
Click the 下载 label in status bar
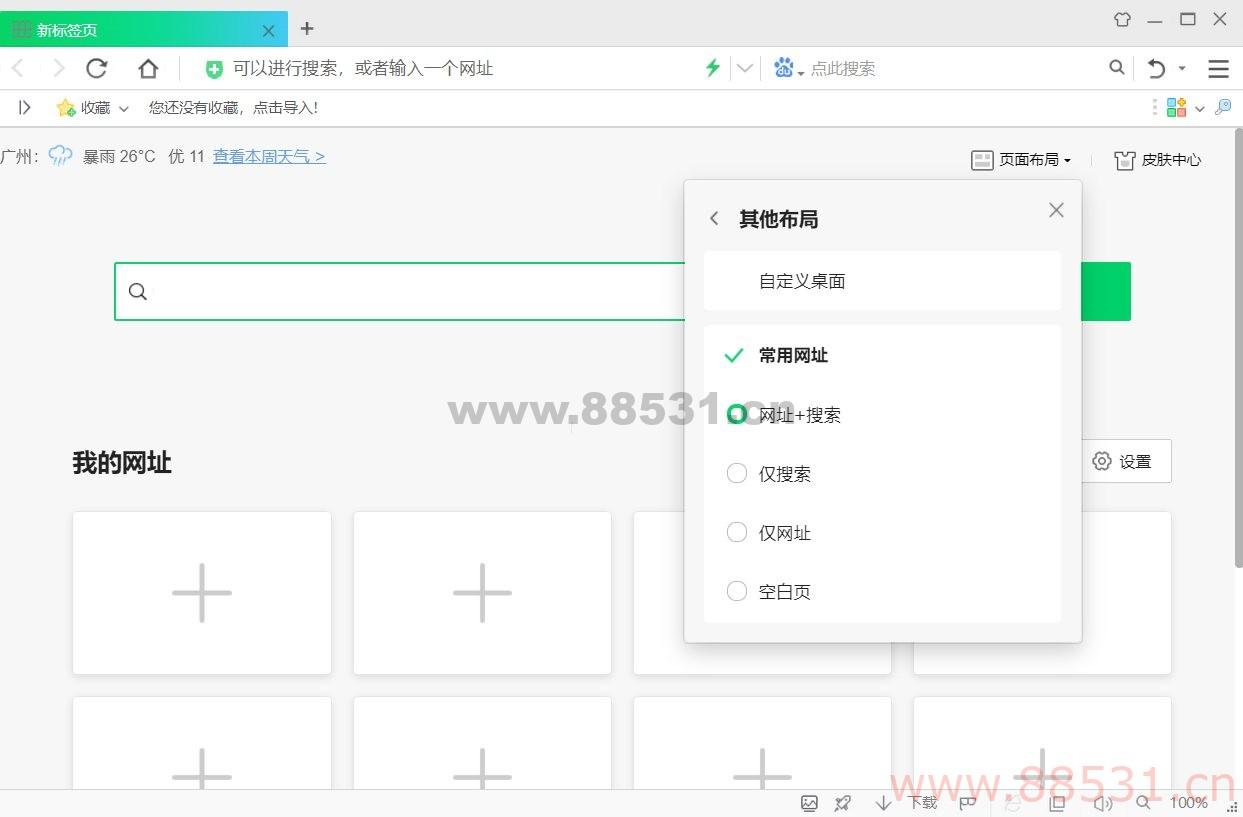pyautogui.click(x=923, y=803)
